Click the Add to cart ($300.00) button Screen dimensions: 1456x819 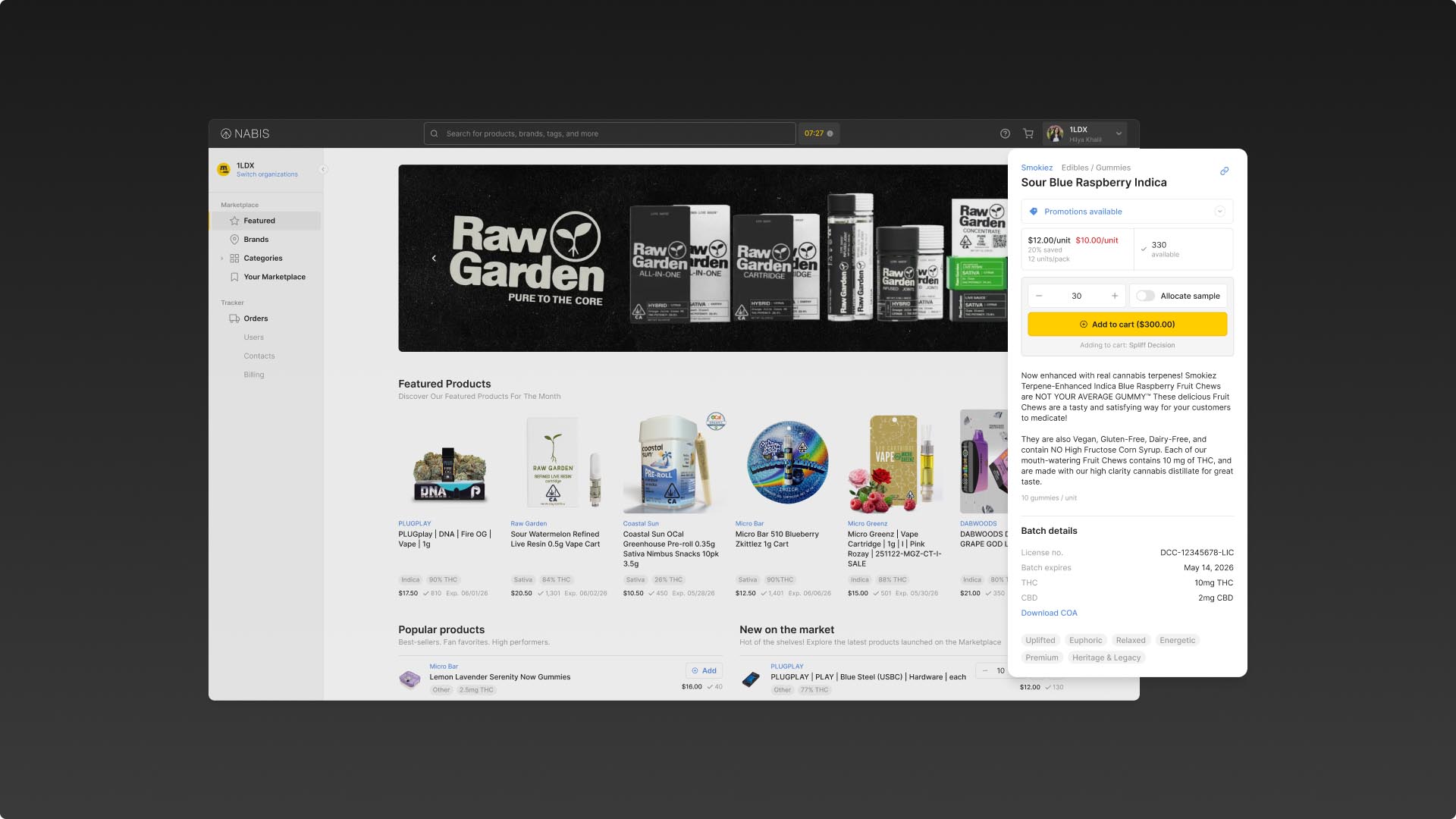click(1127, 324)
